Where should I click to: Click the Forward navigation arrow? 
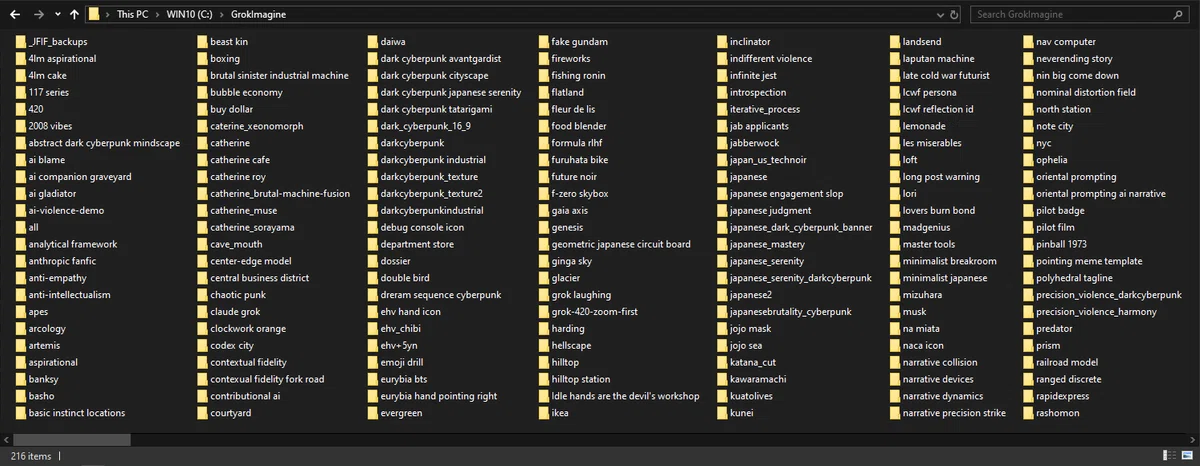[38, 15]
